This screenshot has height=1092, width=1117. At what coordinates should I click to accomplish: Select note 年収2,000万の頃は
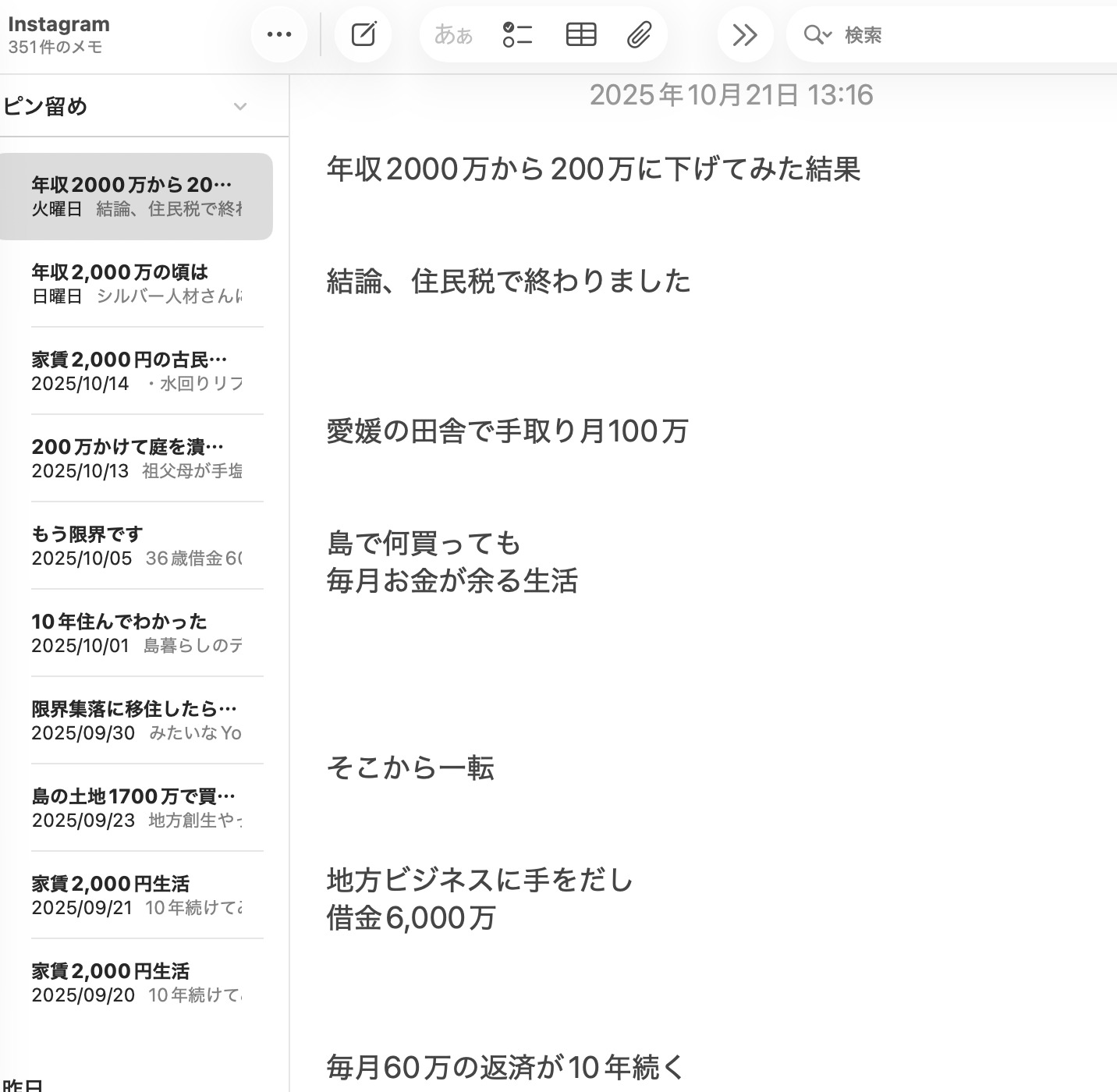click(137, 283)
